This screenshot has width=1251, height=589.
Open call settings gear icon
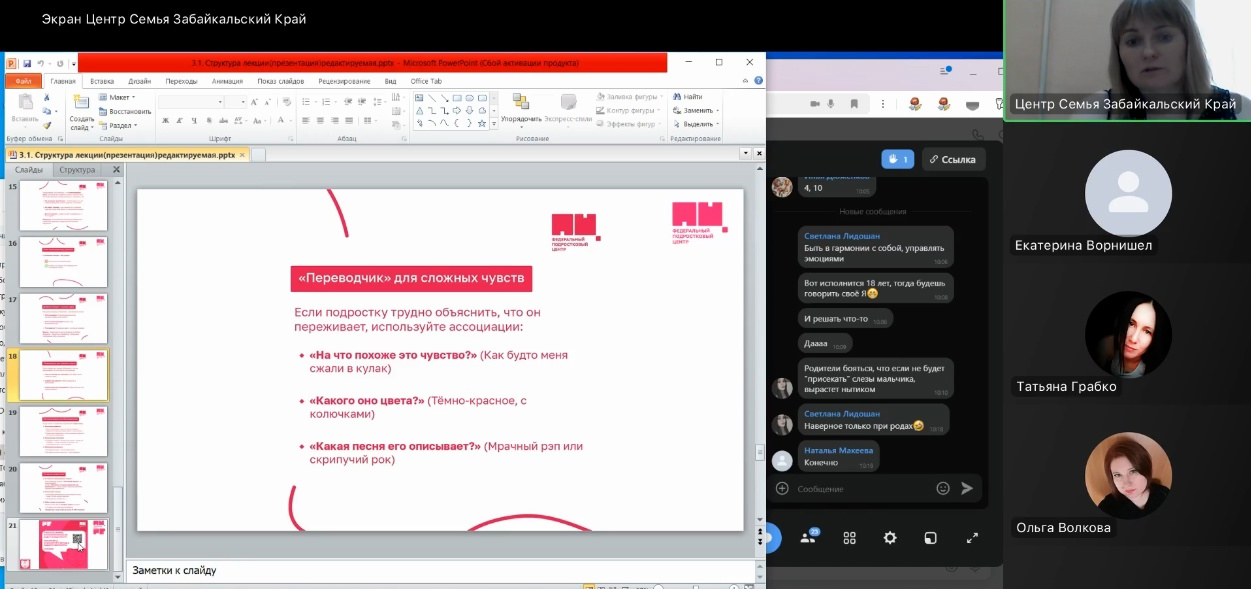pos(890,538)
